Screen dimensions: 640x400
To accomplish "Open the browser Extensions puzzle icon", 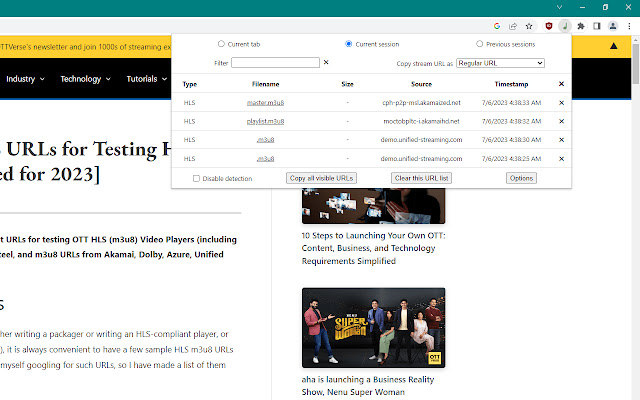I will [583, 25].
